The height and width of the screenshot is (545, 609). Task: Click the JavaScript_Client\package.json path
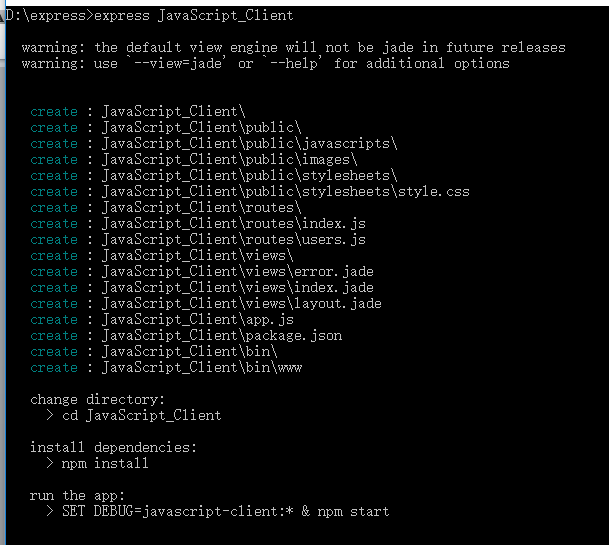(x=221, y=336)
